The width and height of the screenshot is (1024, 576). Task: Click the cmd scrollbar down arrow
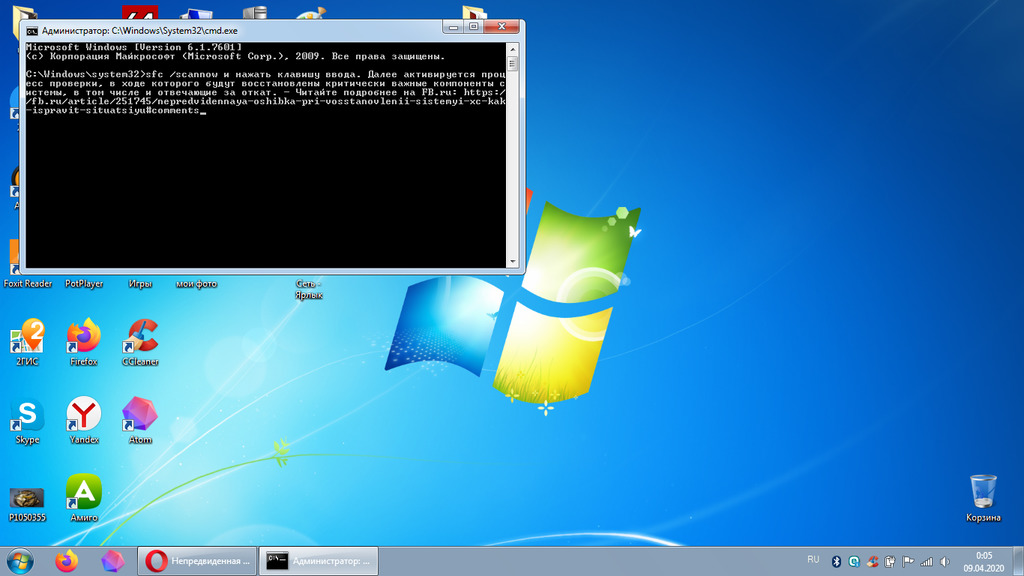coord(513,261)
